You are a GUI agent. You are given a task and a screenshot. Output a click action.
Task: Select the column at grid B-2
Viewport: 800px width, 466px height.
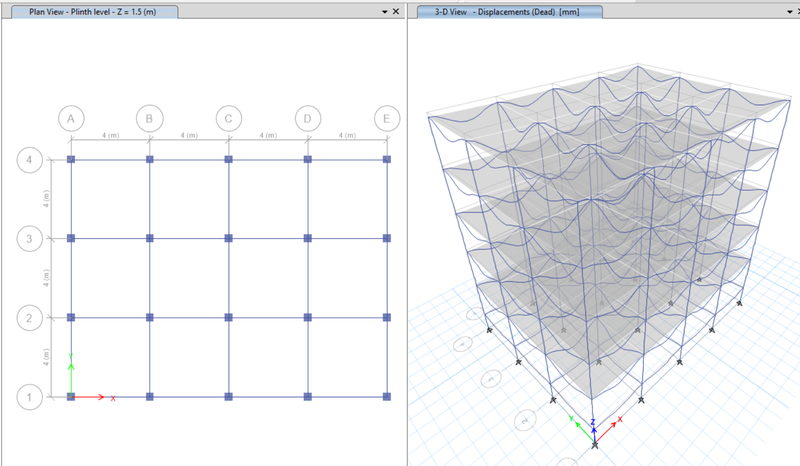[x=149, y=317]
